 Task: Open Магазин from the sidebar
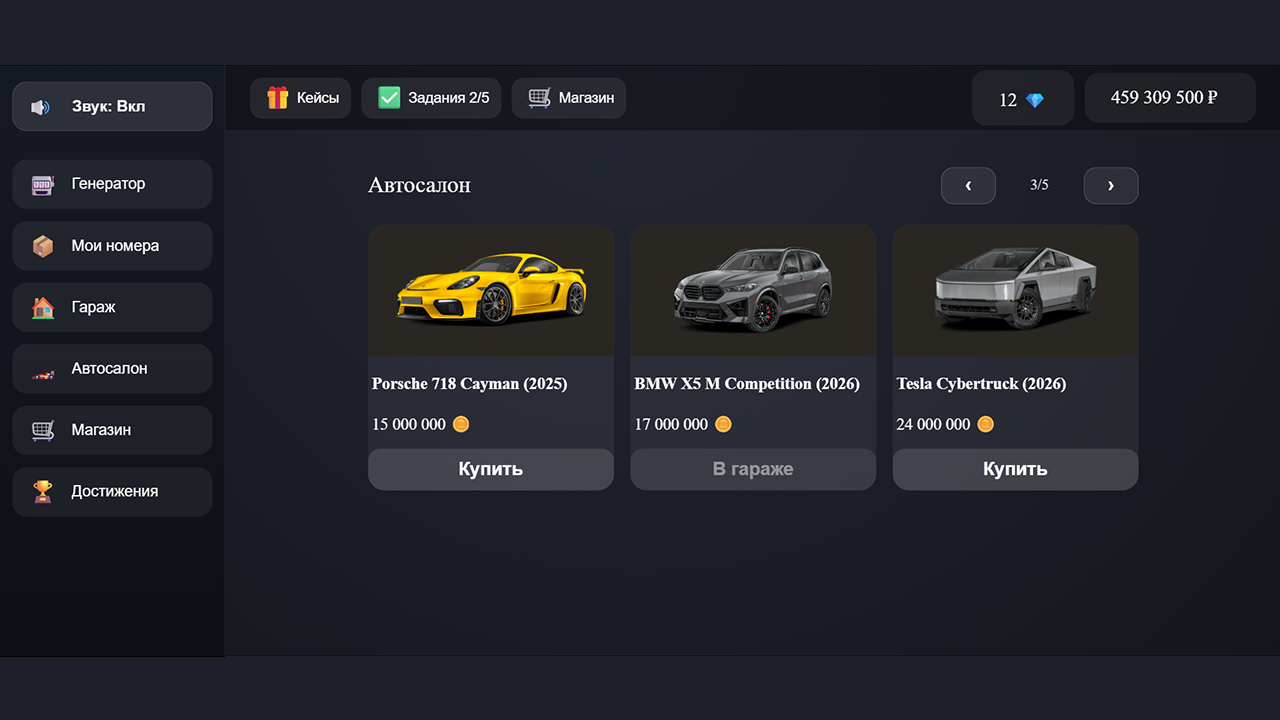[112, 430]
